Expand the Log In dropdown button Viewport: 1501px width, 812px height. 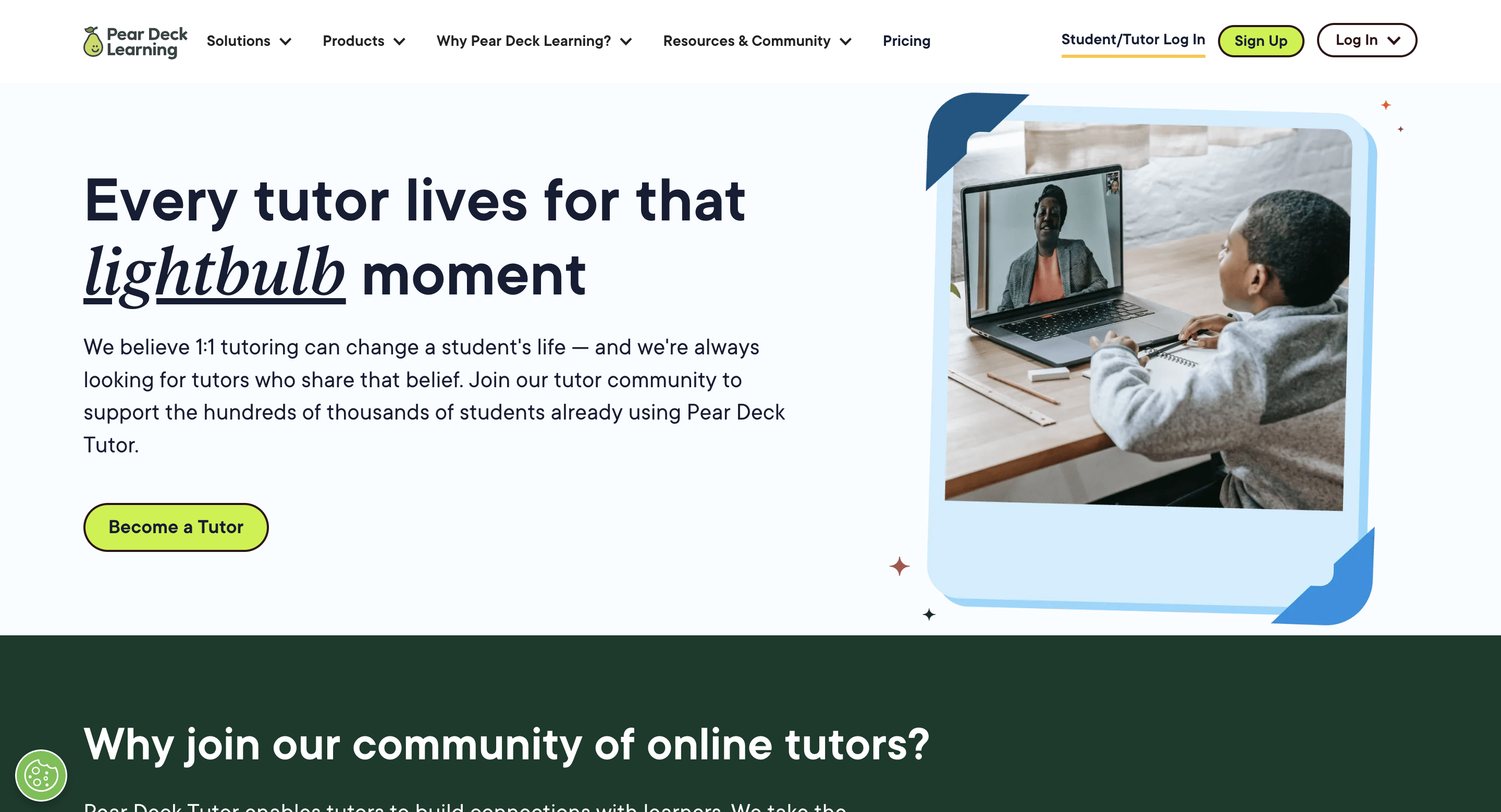(x=1368, y=40)
